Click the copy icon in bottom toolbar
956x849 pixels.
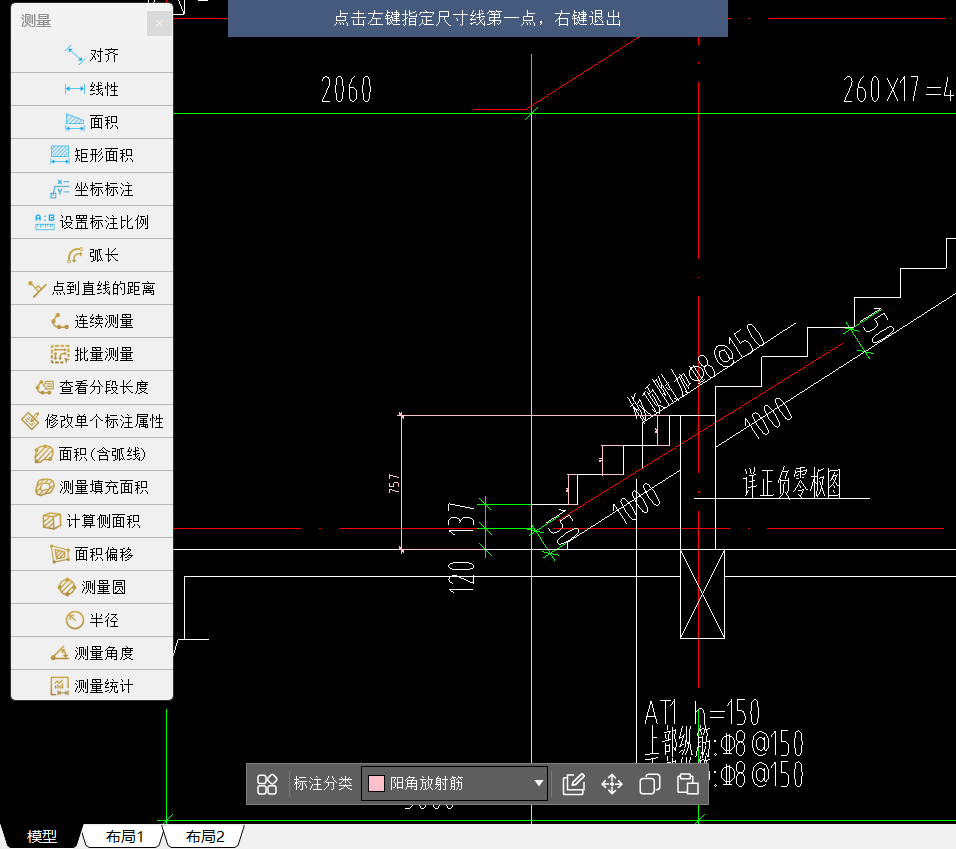coord(650,784)
